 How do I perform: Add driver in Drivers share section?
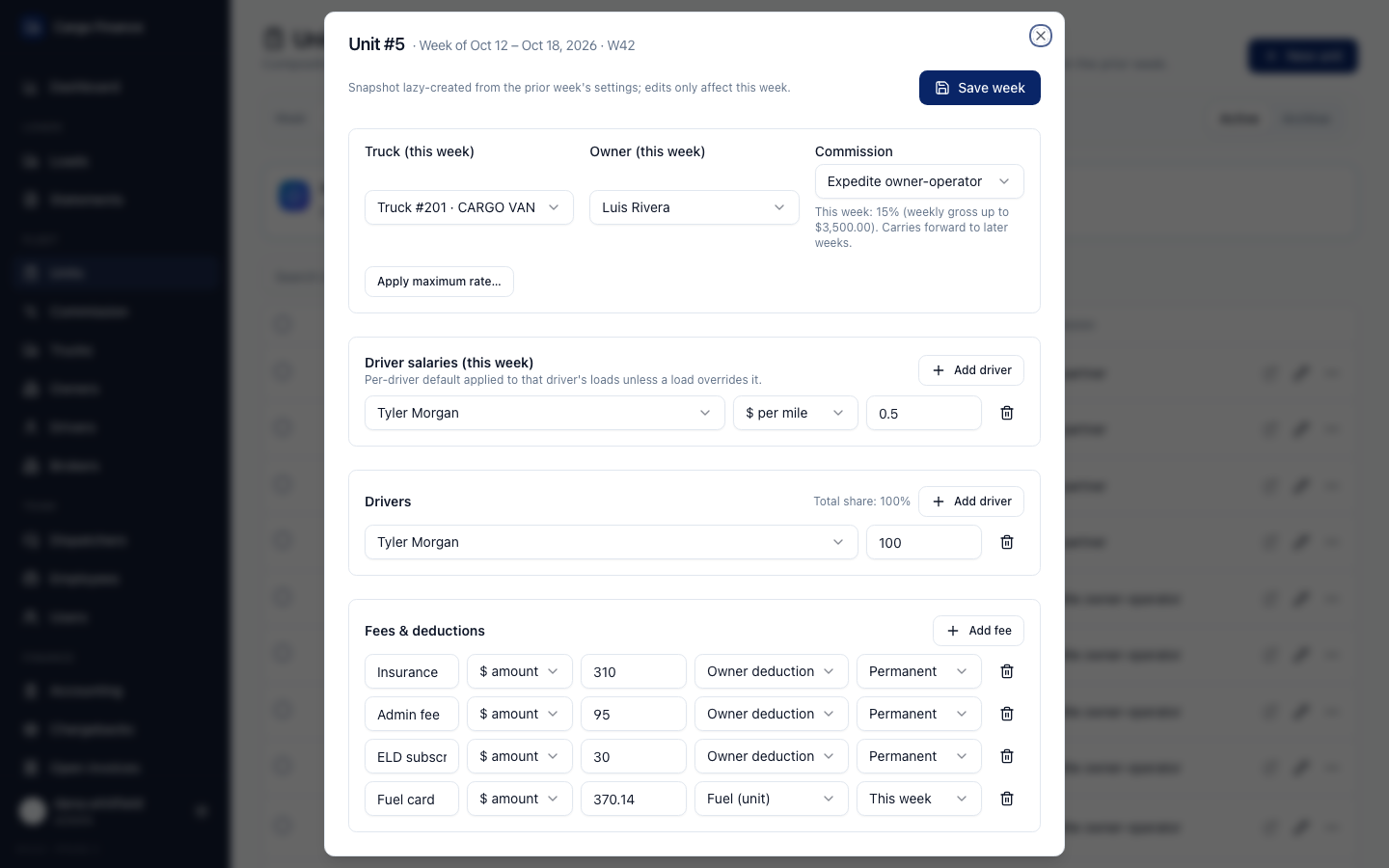pos(970,502)
